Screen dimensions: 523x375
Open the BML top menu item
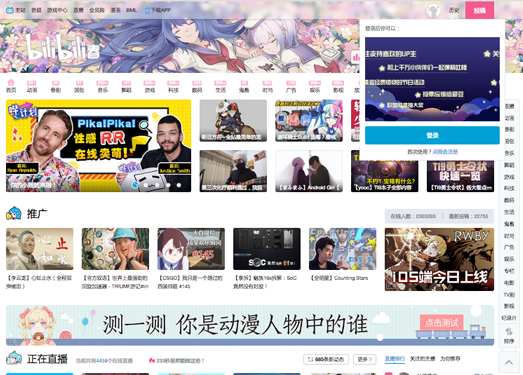(131, 10)
